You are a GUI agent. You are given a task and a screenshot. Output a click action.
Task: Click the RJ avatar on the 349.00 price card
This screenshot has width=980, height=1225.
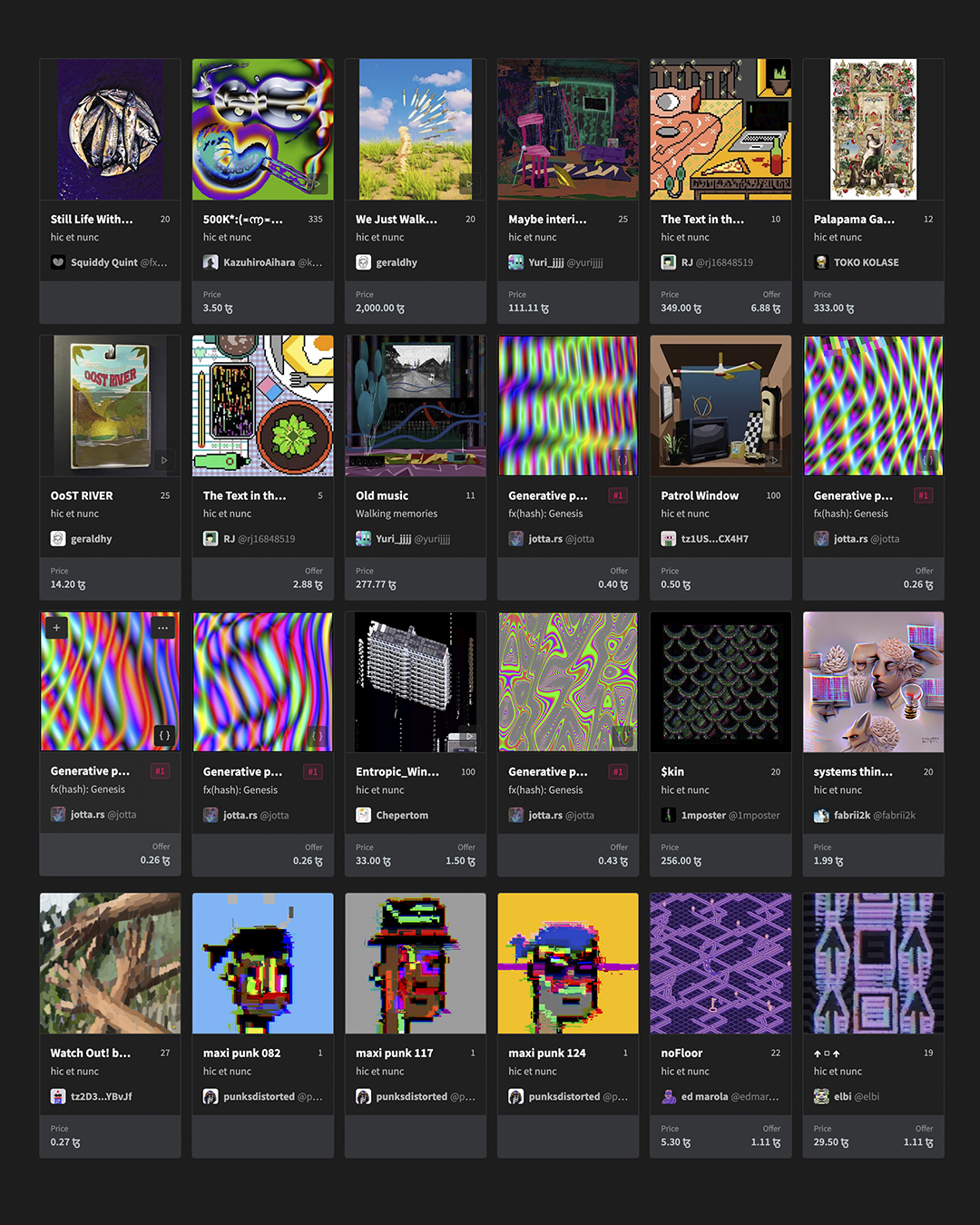coord(668,262)
